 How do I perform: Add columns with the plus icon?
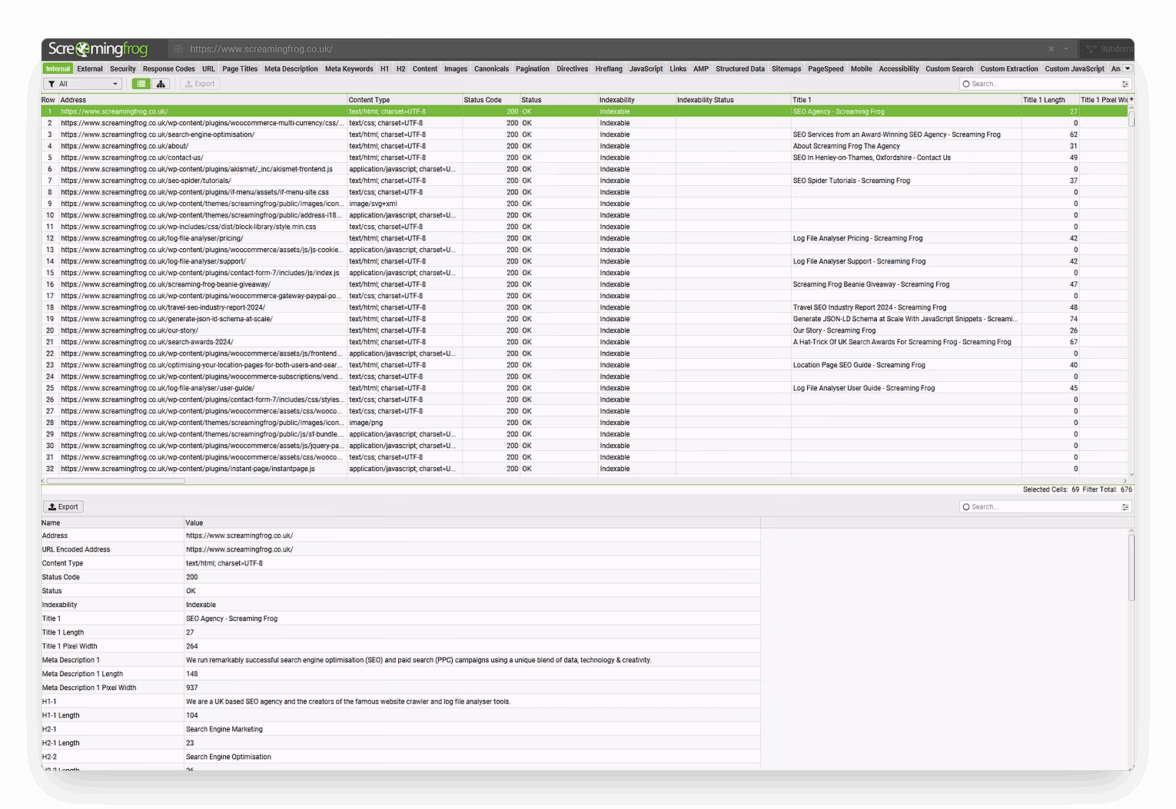click(1130, 100)
